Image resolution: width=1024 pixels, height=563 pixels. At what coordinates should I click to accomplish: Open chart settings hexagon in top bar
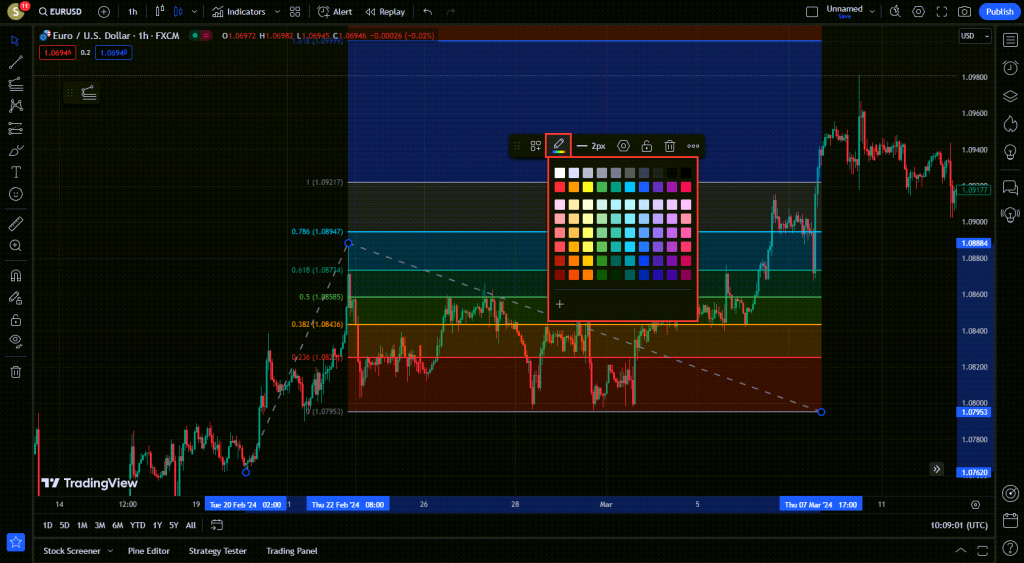[919, 12]
